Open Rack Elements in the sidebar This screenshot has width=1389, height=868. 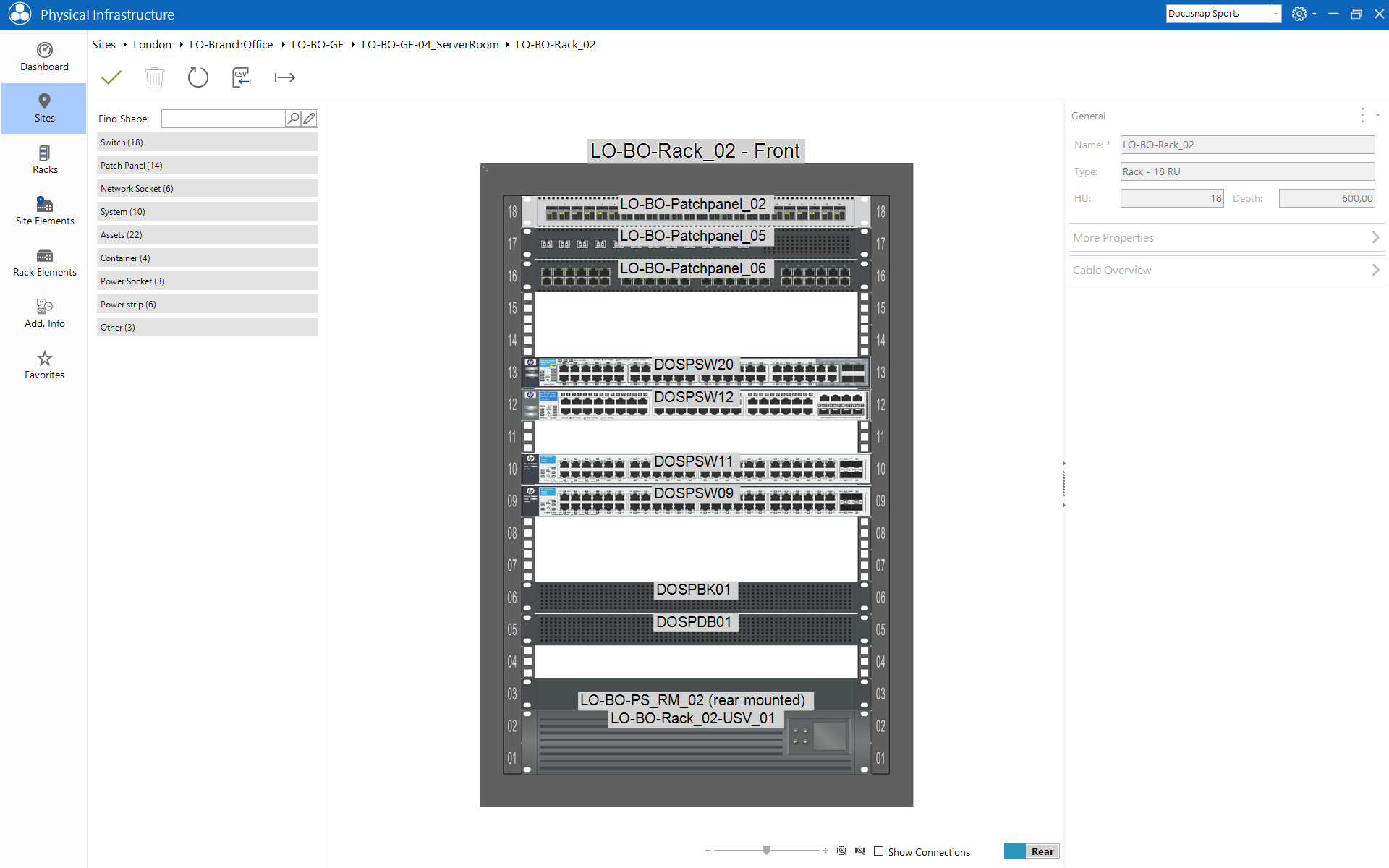tap(44, 263)
